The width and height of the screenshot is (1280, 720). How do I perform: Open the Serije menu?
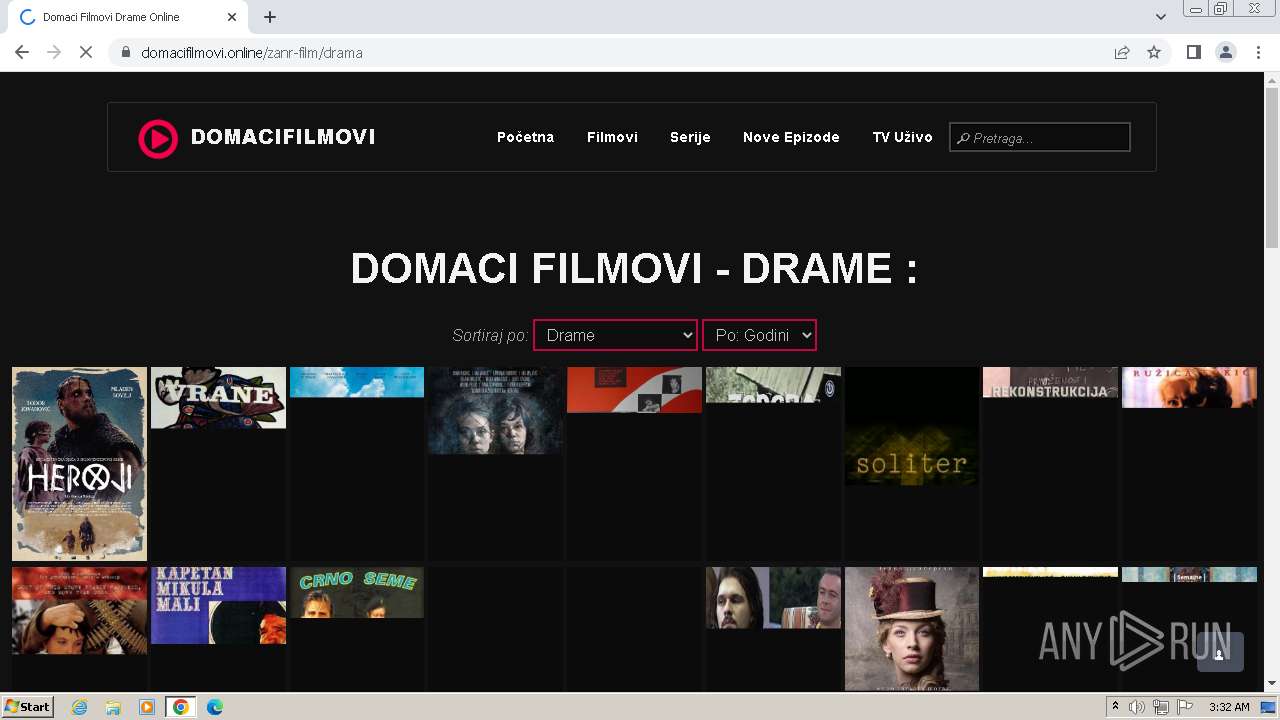coord(690,137)
